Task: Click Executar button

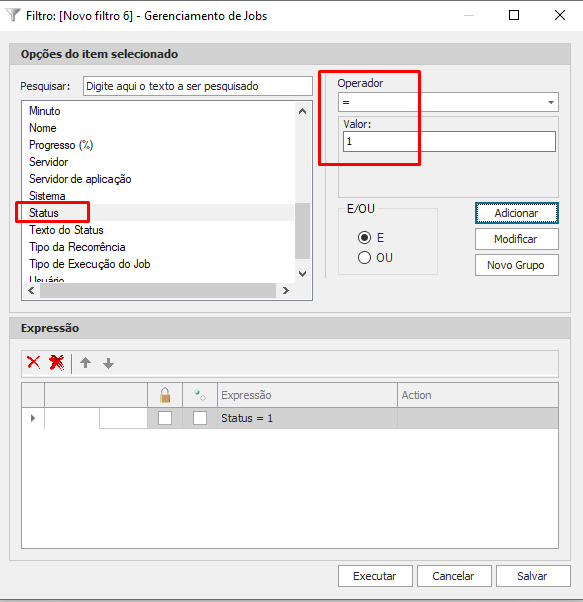Action: pyautogui.click(x=375, y=576)
